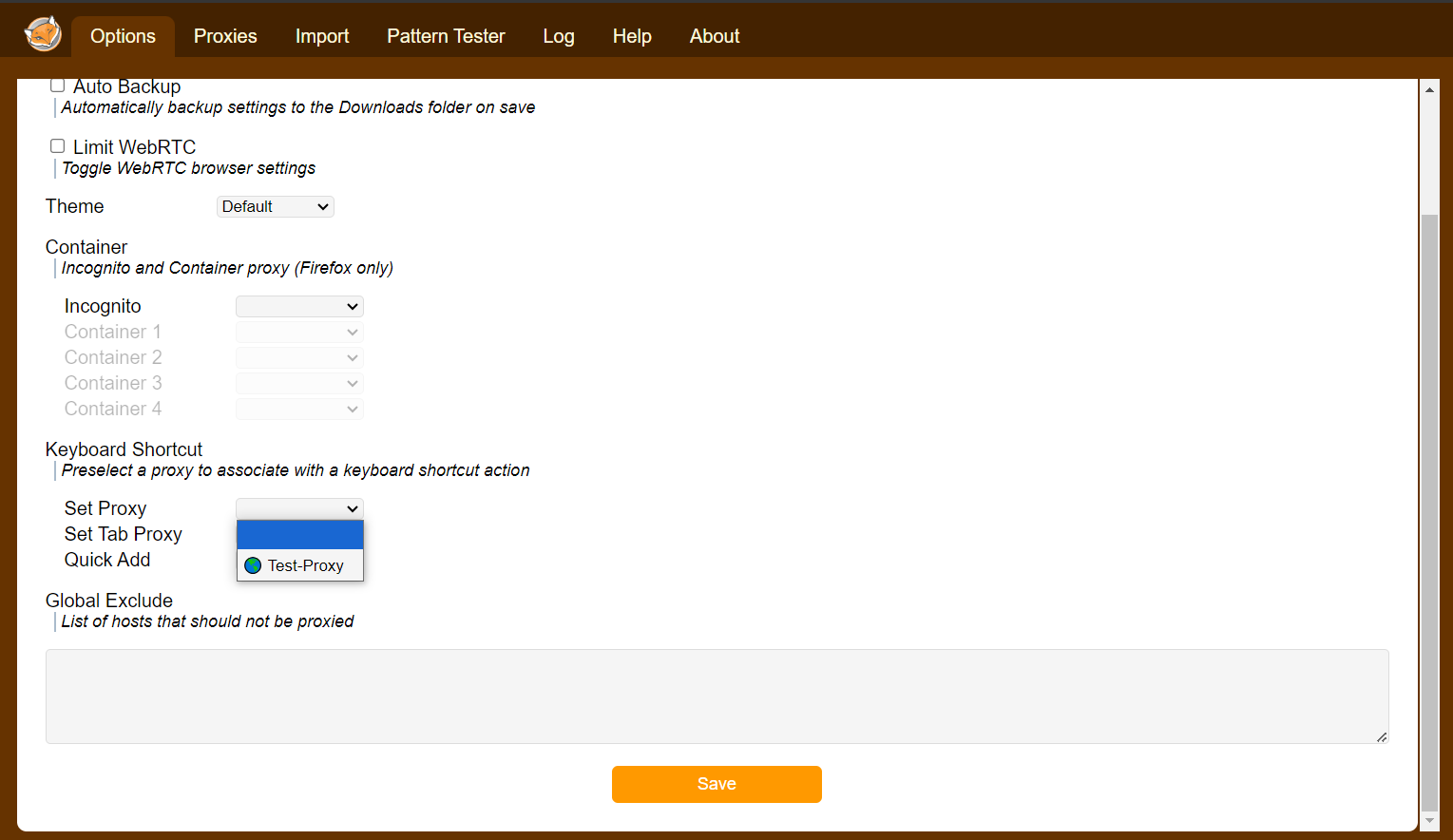
Task: Show the About tab
Action: click(x=715, y=36)
